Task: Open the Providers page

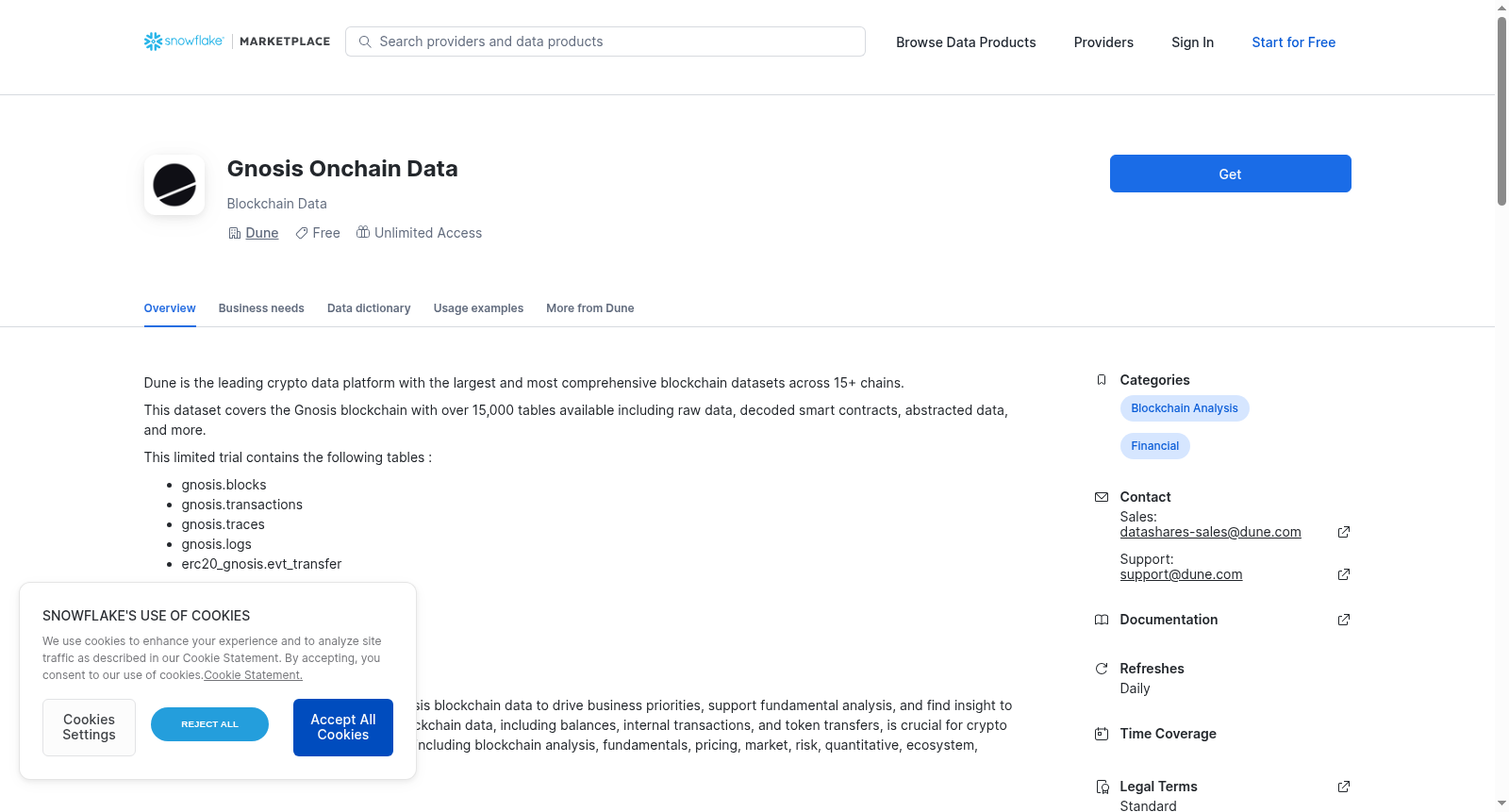Action: [x=1103, y=42]
